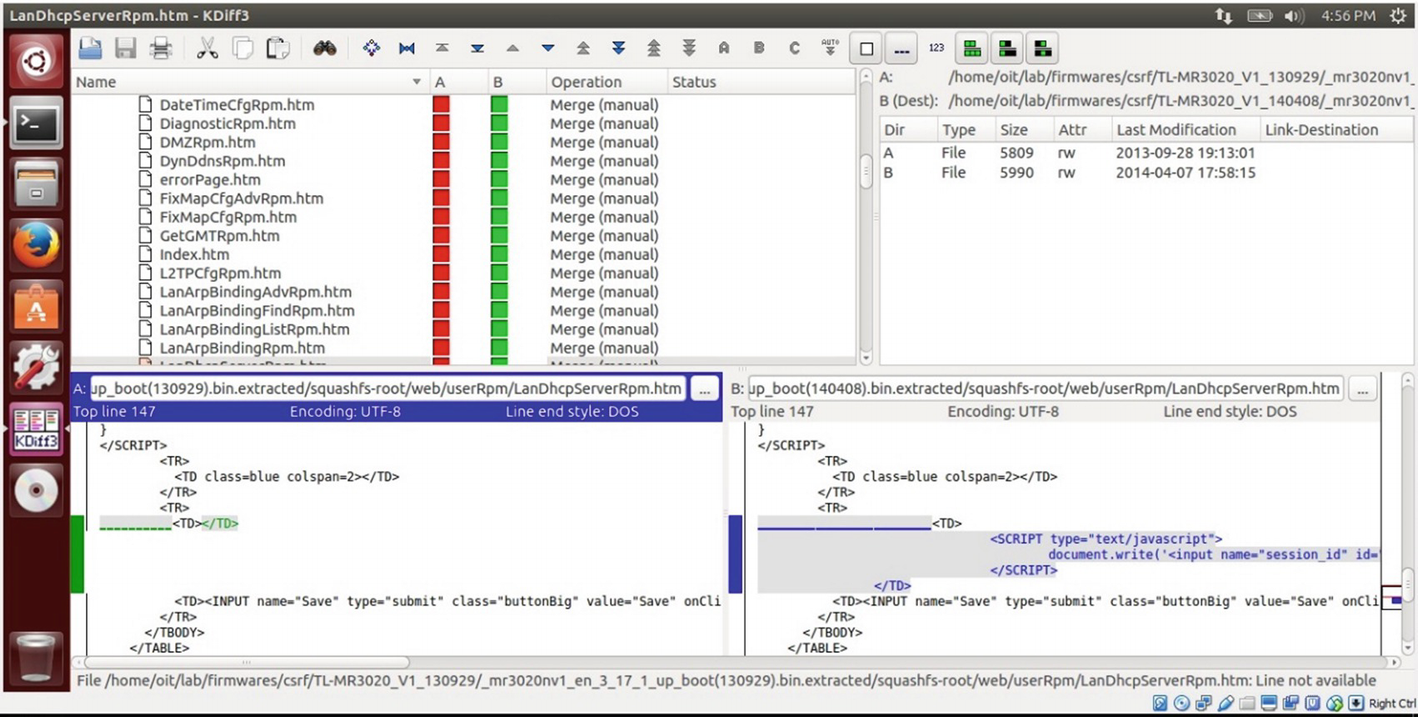
Task: Click the B file row sized 5990
Action: click(x=1146, y=172)
